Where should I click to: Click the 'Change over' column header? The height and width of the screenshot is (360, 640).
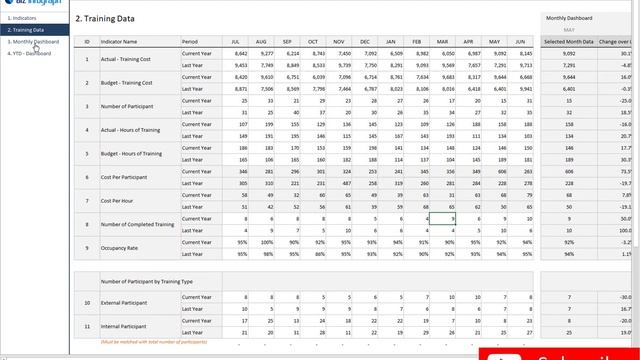(x=615, y=42)
